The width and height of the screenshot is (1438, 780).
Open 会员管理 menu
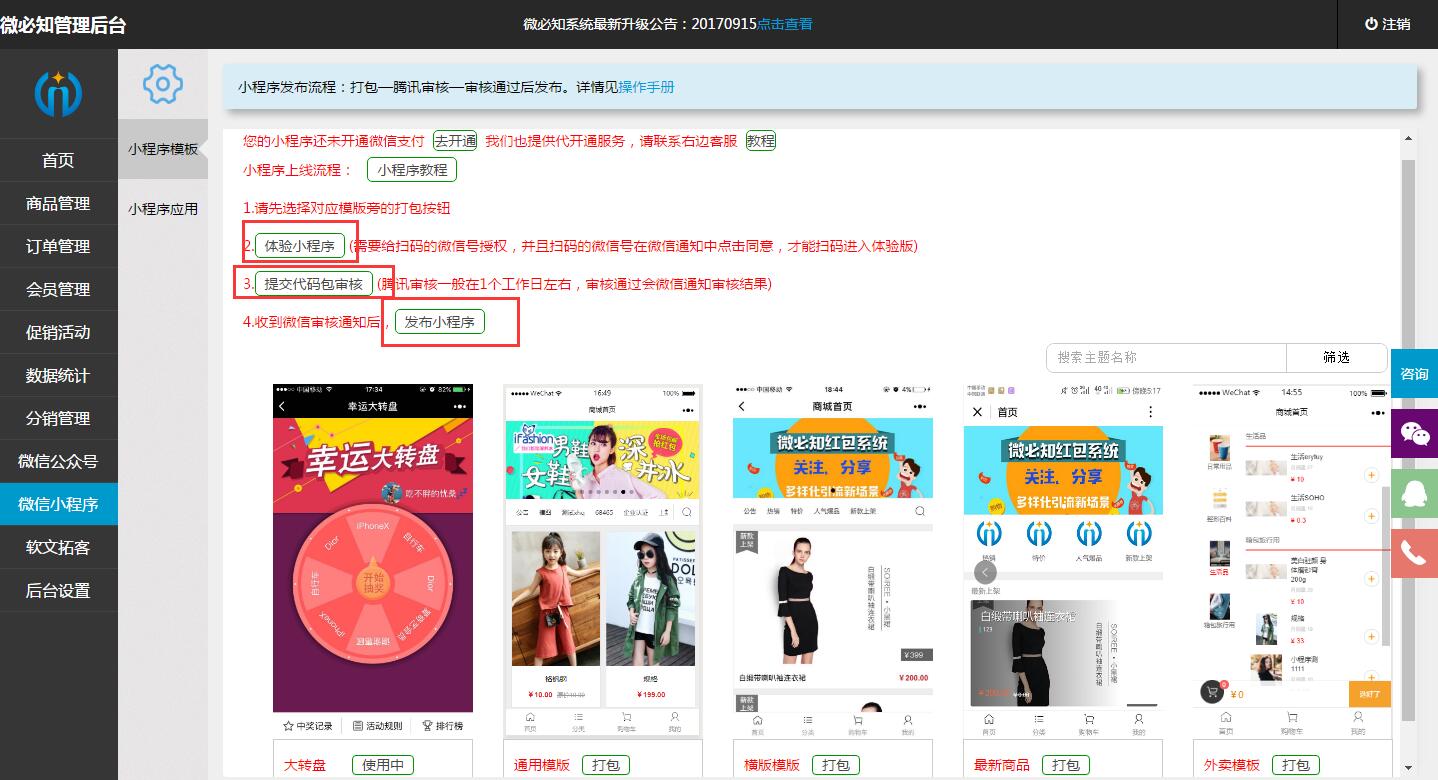58,289
